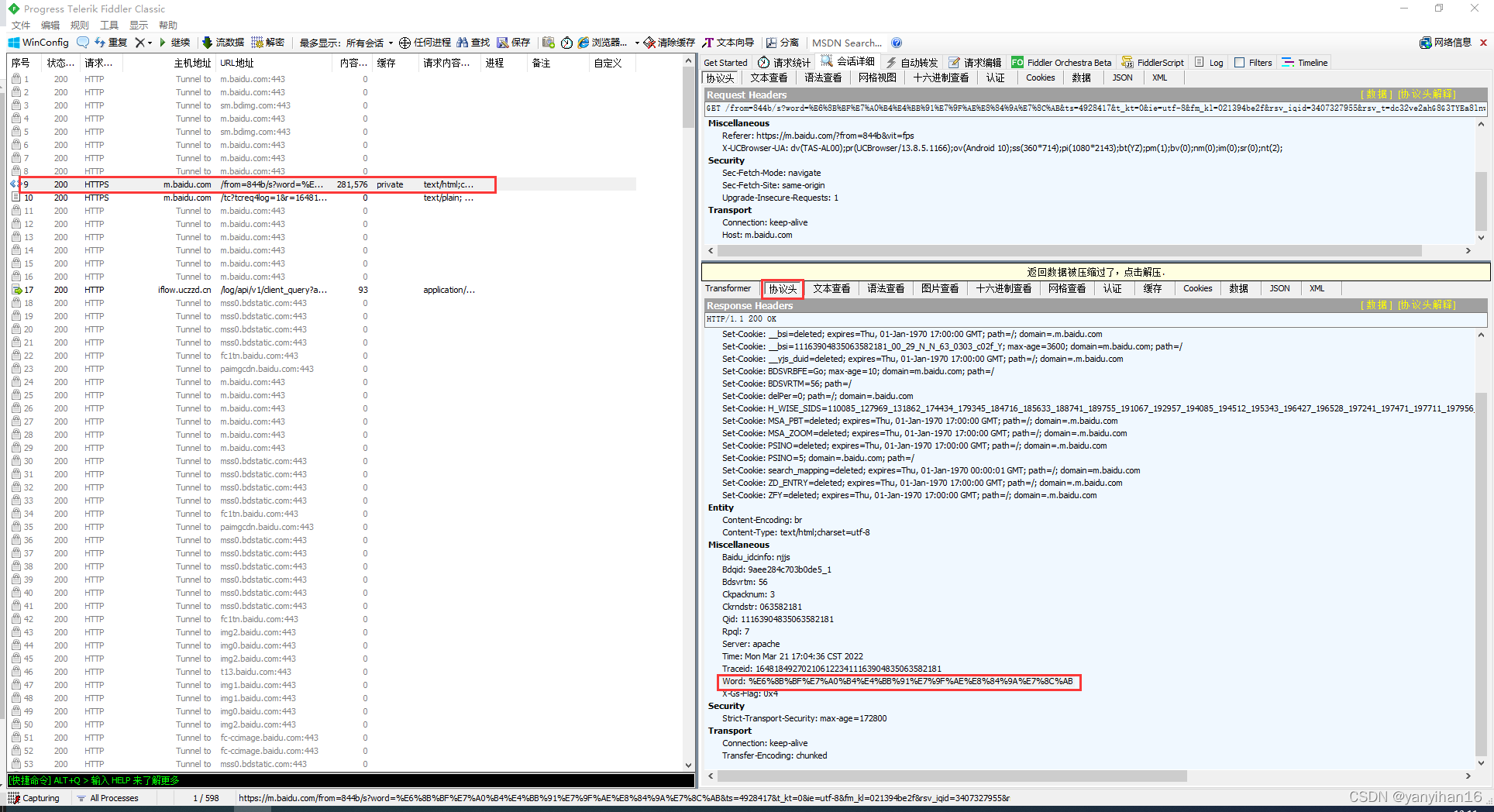Screen dimensions: 1494x812
Task: Click the QuickExec command input box
Action: [x=351, y=780]
